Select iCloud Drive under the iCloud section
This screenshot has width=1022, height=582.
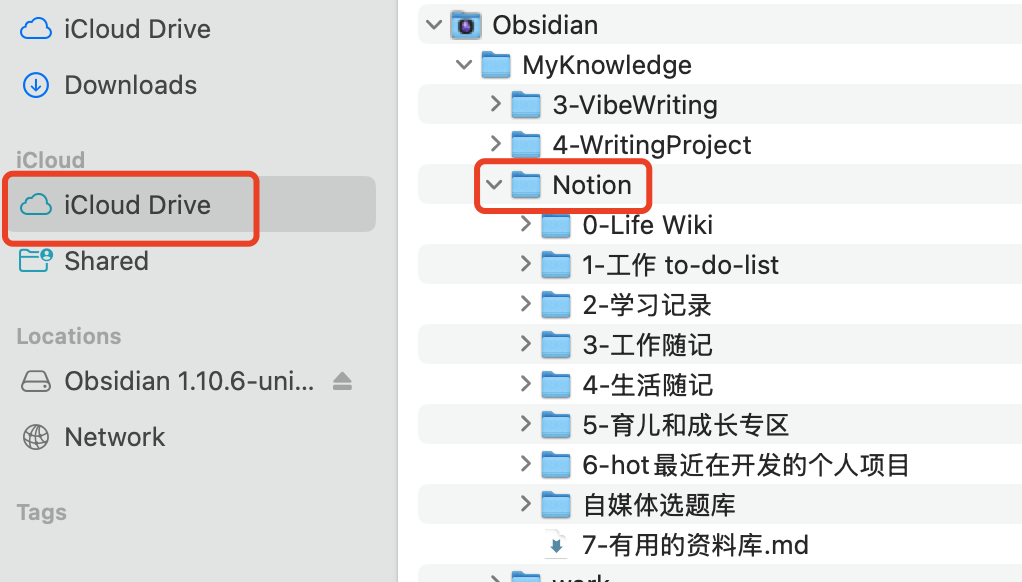click(x=137, y=205)
